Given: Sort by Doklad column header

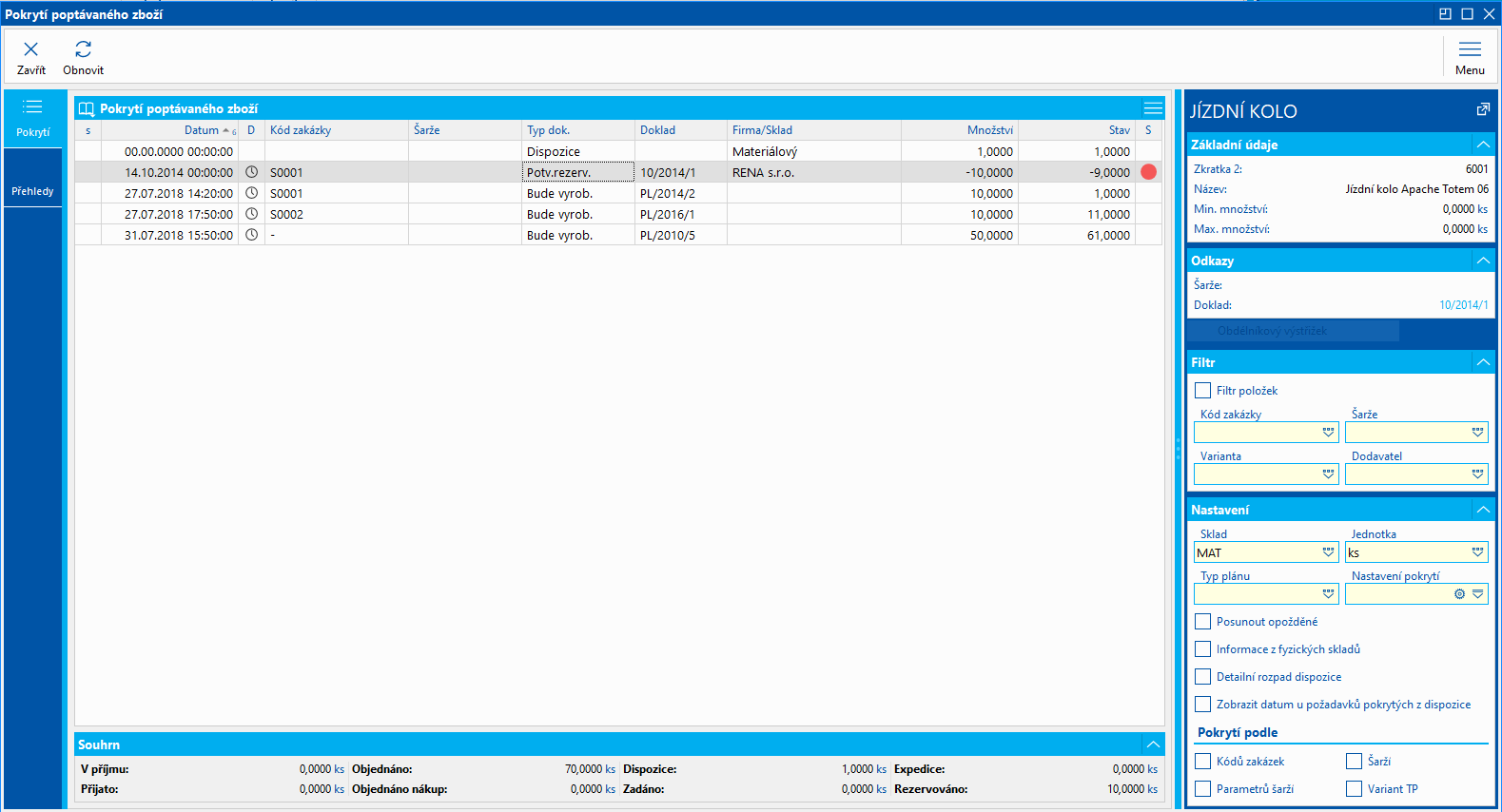Looking at the screenshot, I should tap(681, 130).
